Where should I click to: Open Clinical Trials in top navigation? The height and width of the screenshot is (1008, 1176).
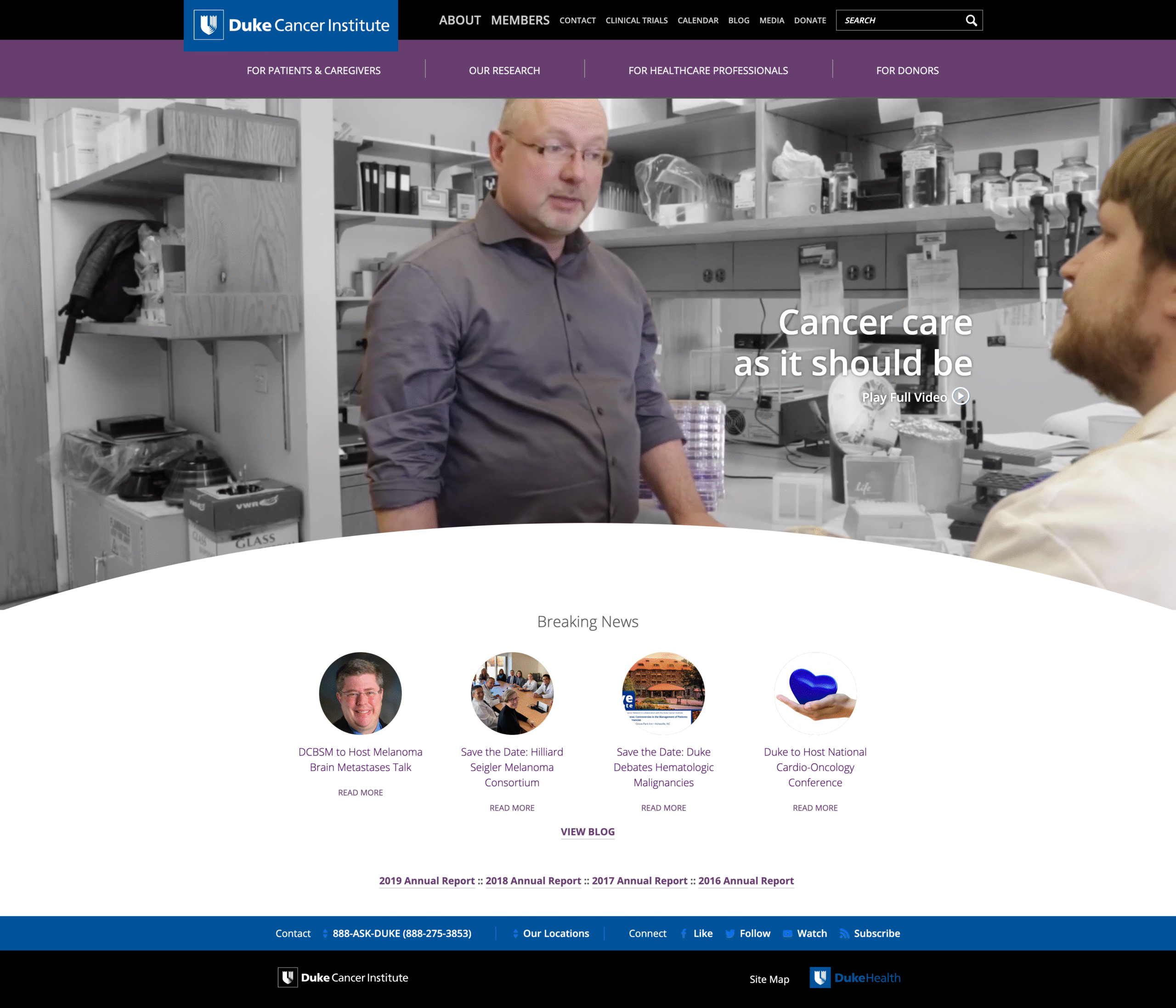tap(636, 20)
